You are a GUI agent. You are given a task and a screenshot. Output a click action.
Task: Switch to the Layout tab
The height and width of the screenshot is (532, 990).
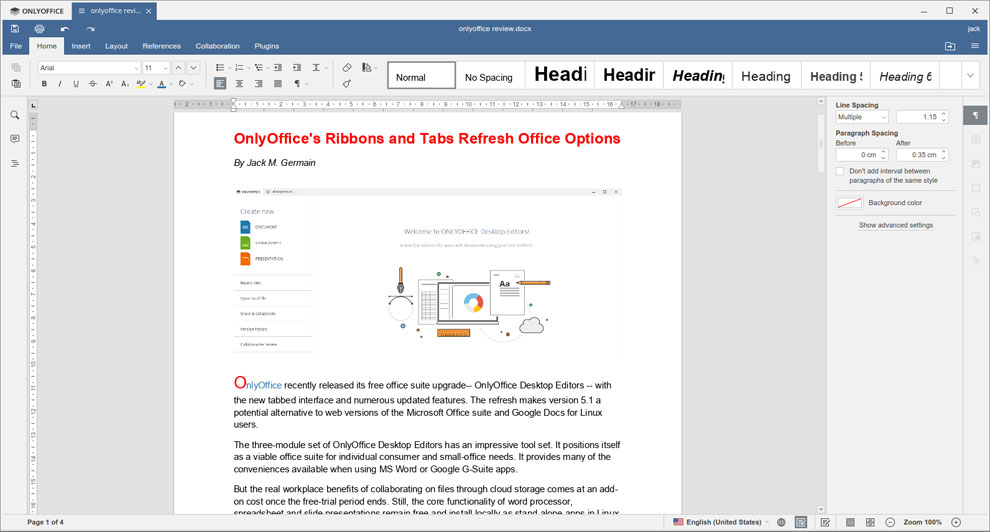[116, 46]
